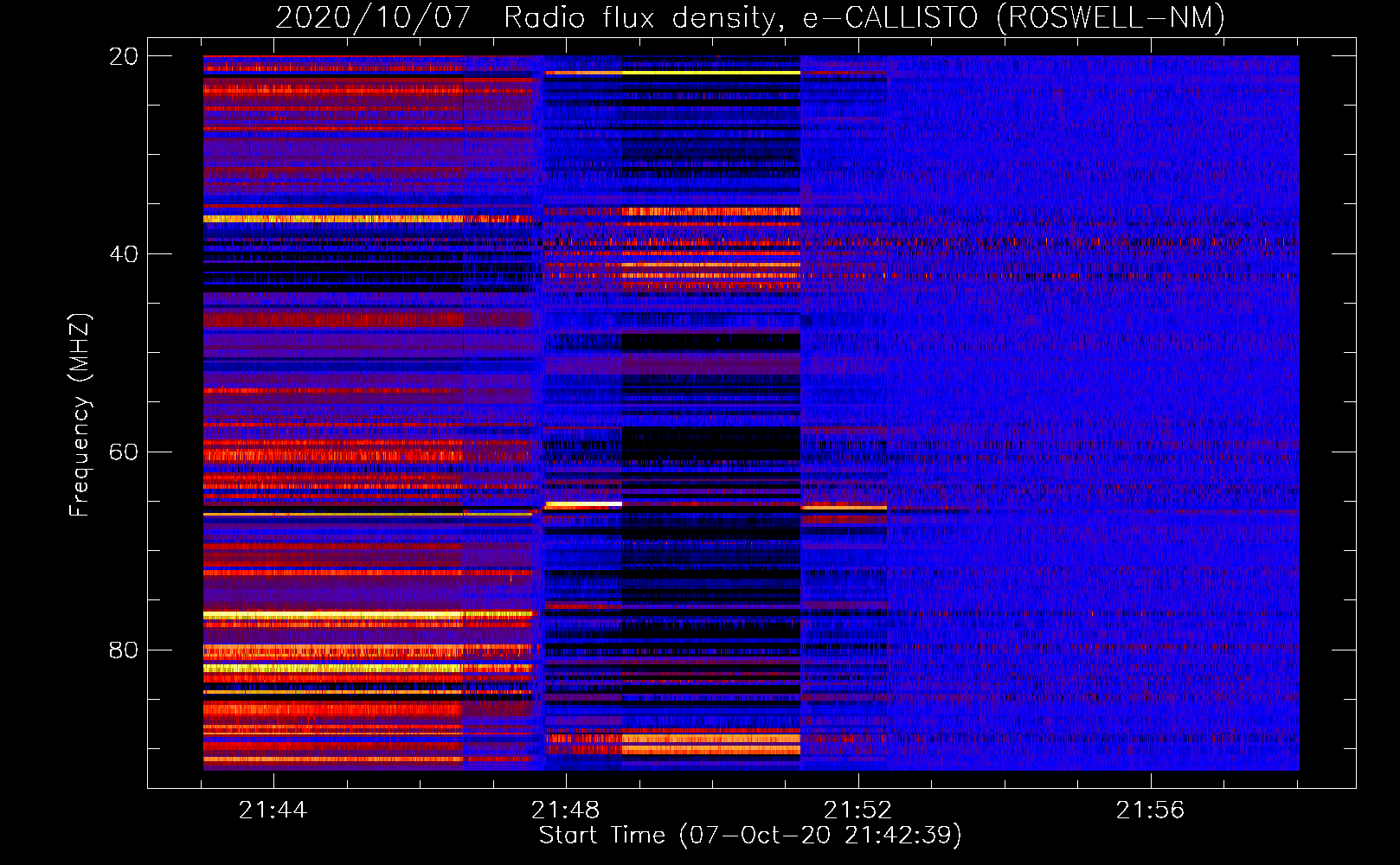Viewport: 1400px width, 865px height.
Task: Click the 21:48 time tick label
Action: (566, 811)
